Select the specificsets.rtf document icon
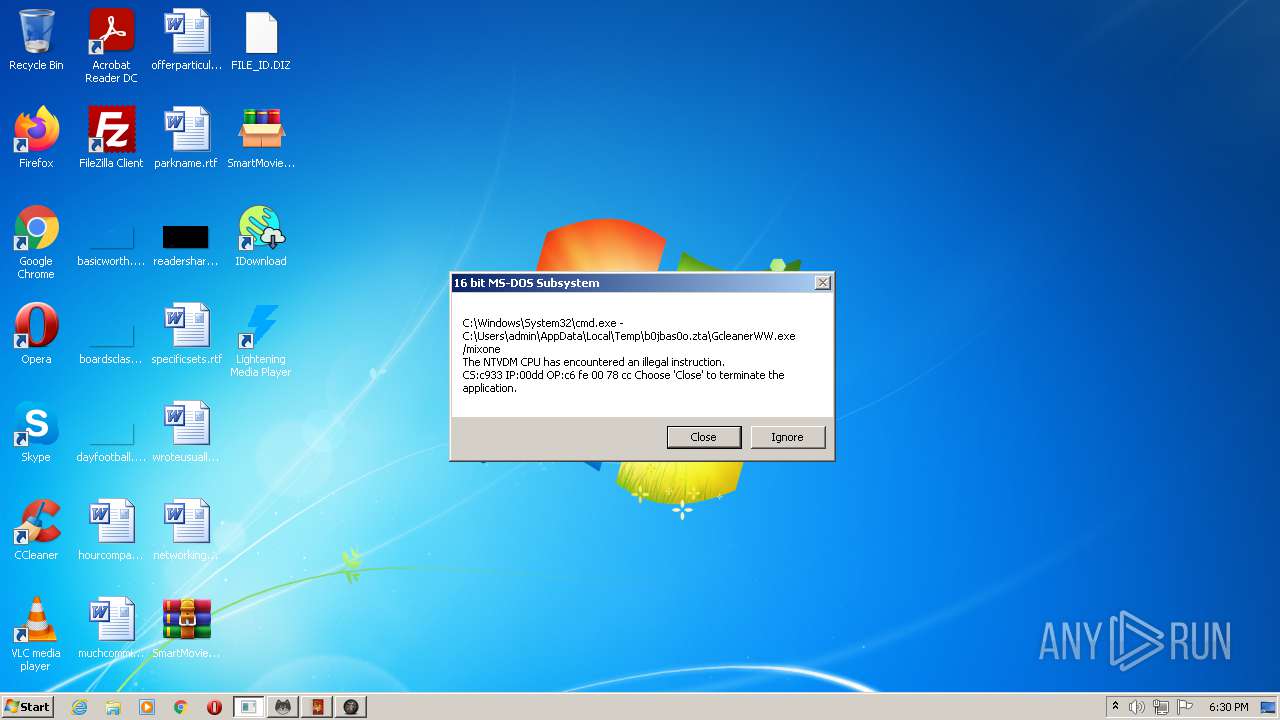This screenshot has width=1280, height=720. click(x=187, y=334)
